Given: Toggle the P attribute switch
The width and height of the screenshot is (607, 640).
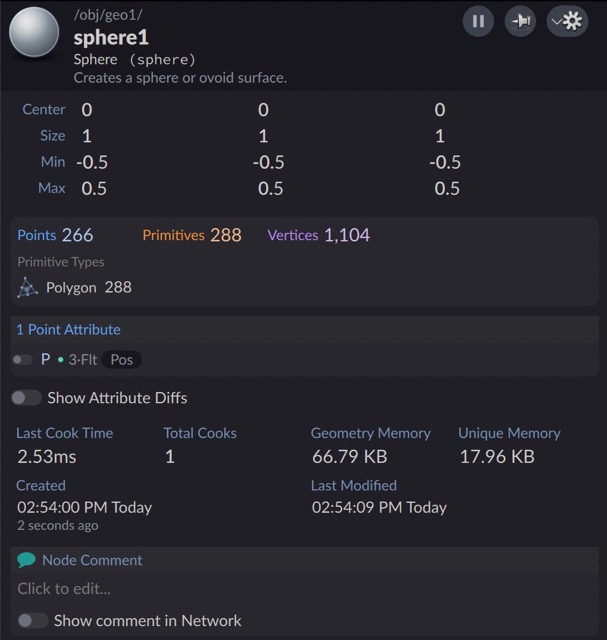Looking at the screenshot, I should 22,360.
